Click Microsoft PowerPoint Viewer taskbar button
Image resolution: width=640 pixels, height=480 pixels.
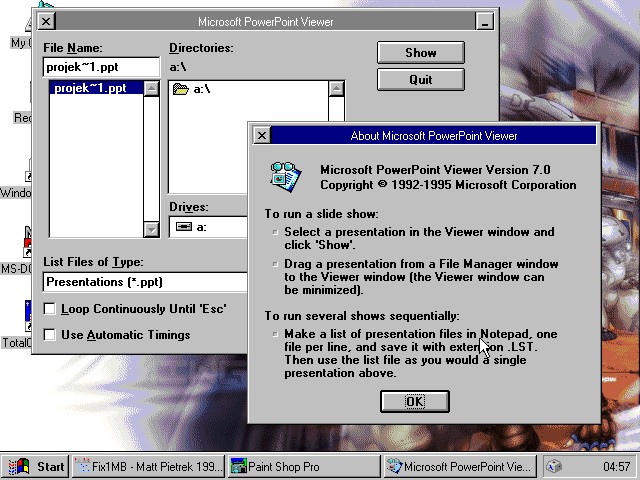[460, 466]
